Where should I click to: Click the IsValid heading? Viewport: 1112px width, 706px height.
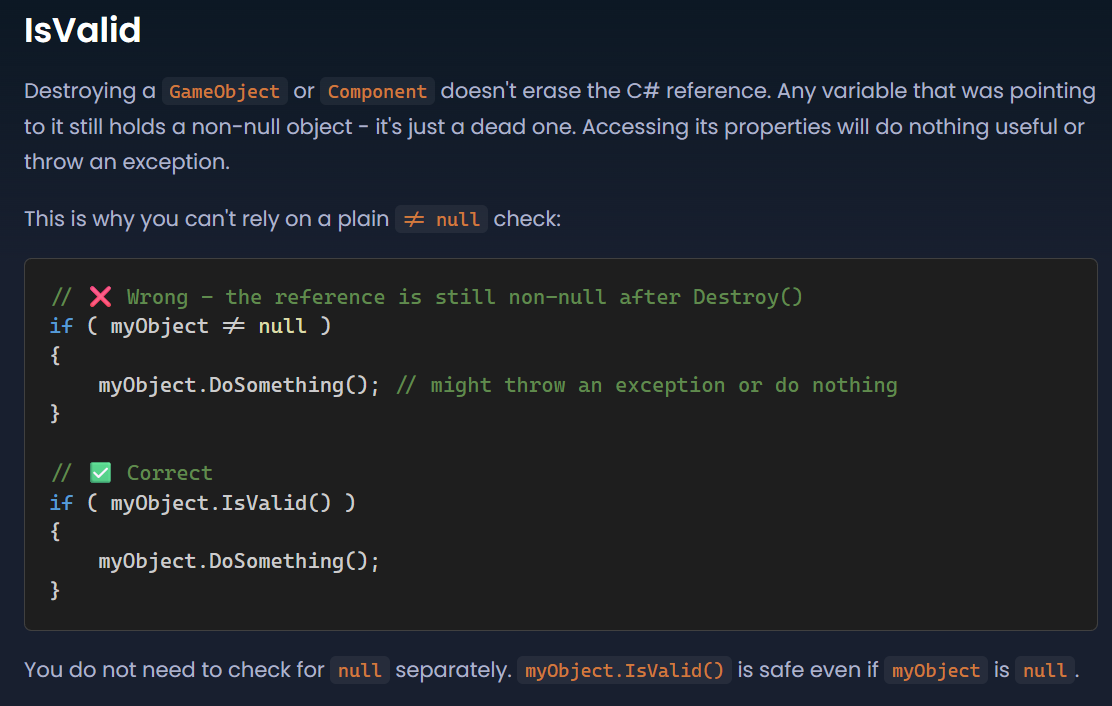click(82, 30)
